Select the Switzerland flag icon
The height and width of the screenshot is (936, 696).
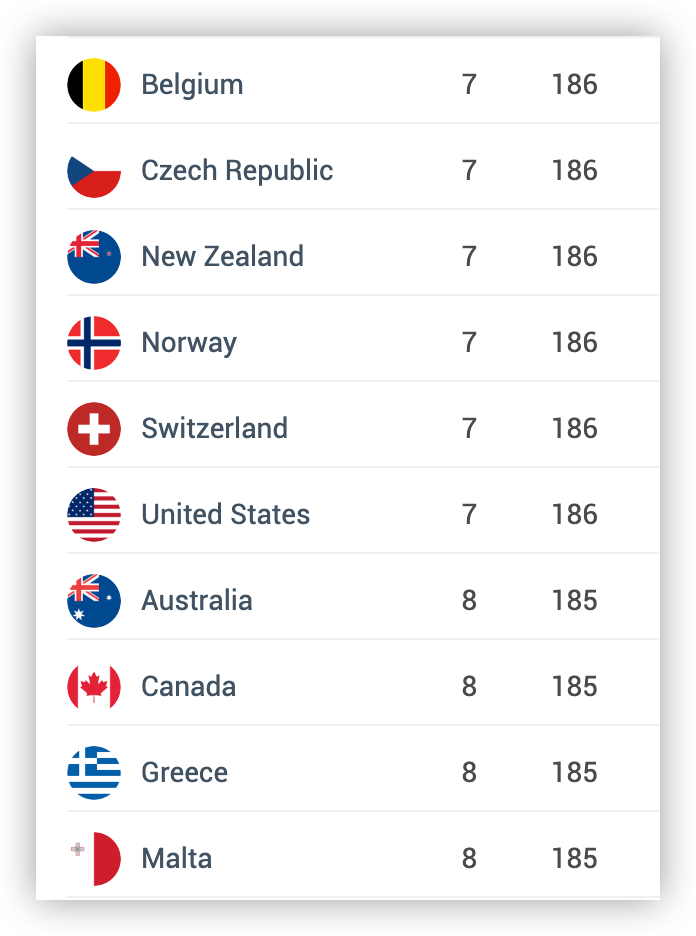pos(94,429)
